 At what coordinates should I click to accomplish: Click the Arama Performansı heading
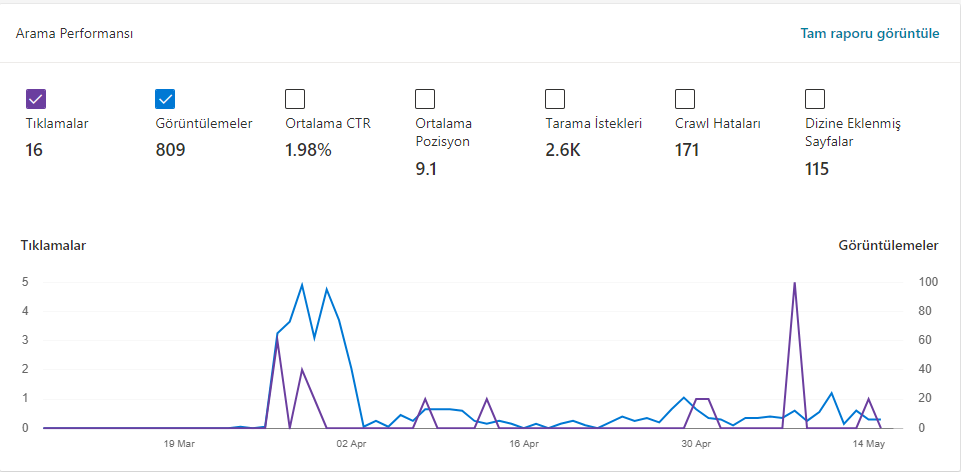pos(75,34)
